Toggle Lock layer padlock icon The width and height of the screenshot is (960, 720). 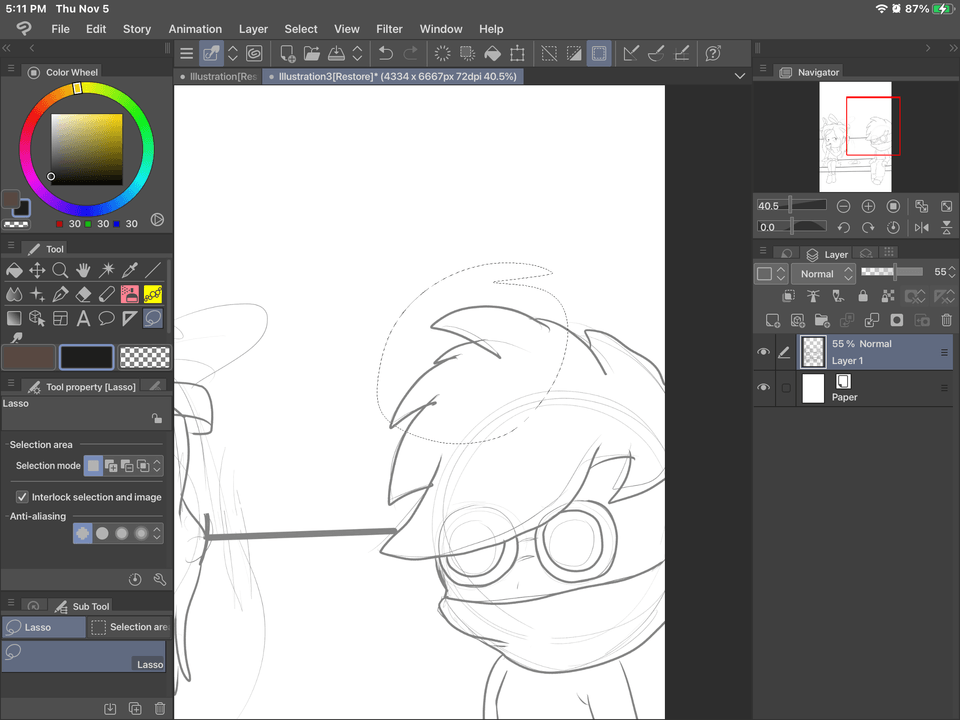click(x=863, y=296)
